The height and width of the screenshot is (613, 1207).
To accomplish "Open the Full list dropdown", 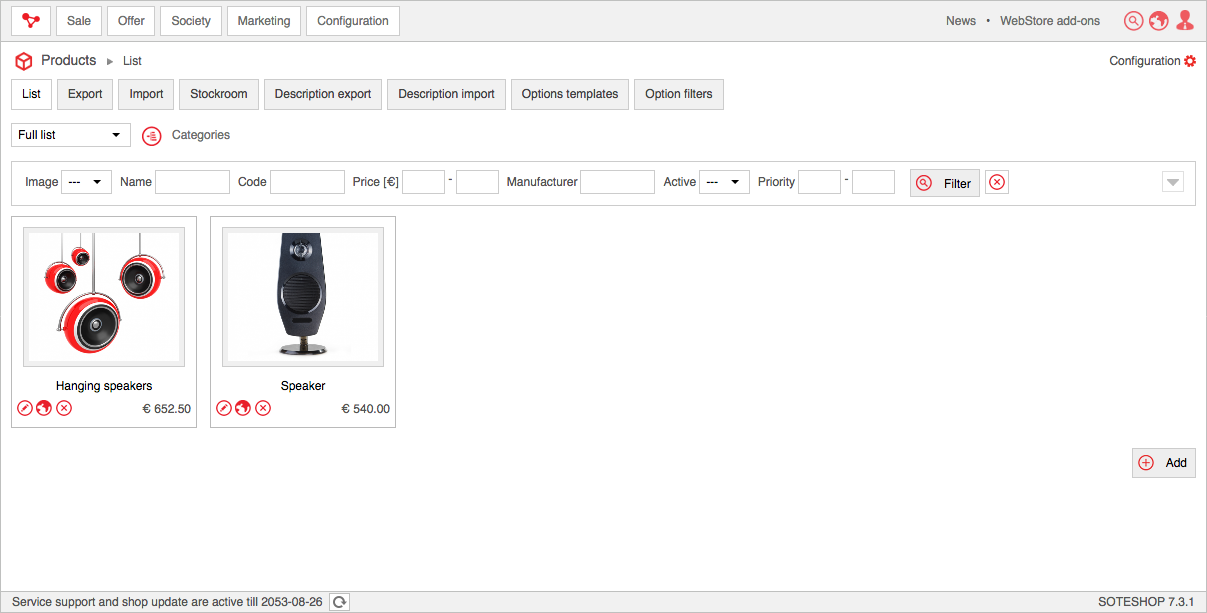I will (x=71, y=135).
